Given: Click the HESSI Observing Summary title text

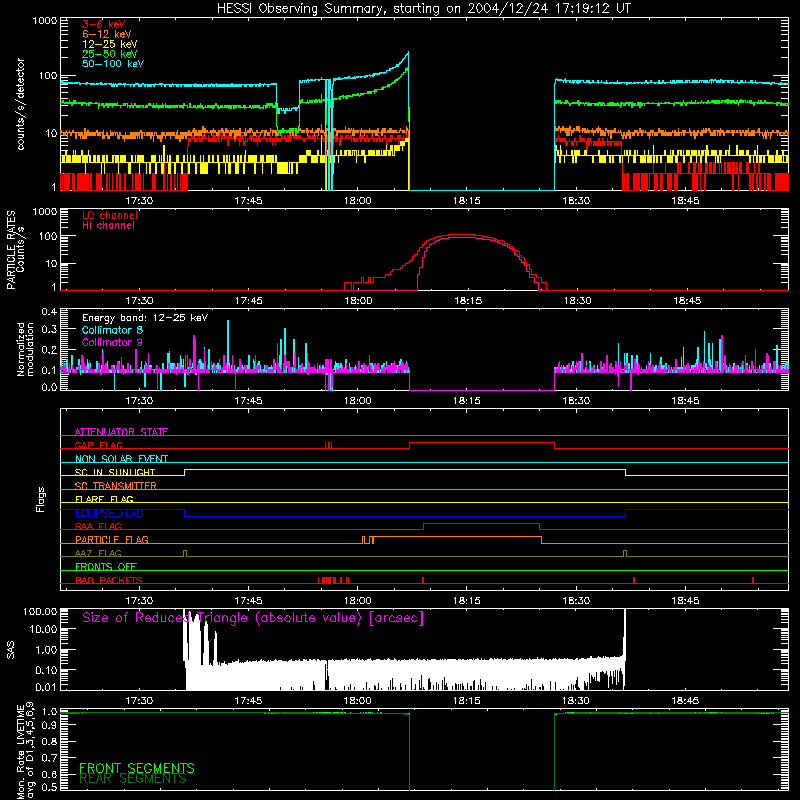Looking at the screenshot, I should (424, 9).
